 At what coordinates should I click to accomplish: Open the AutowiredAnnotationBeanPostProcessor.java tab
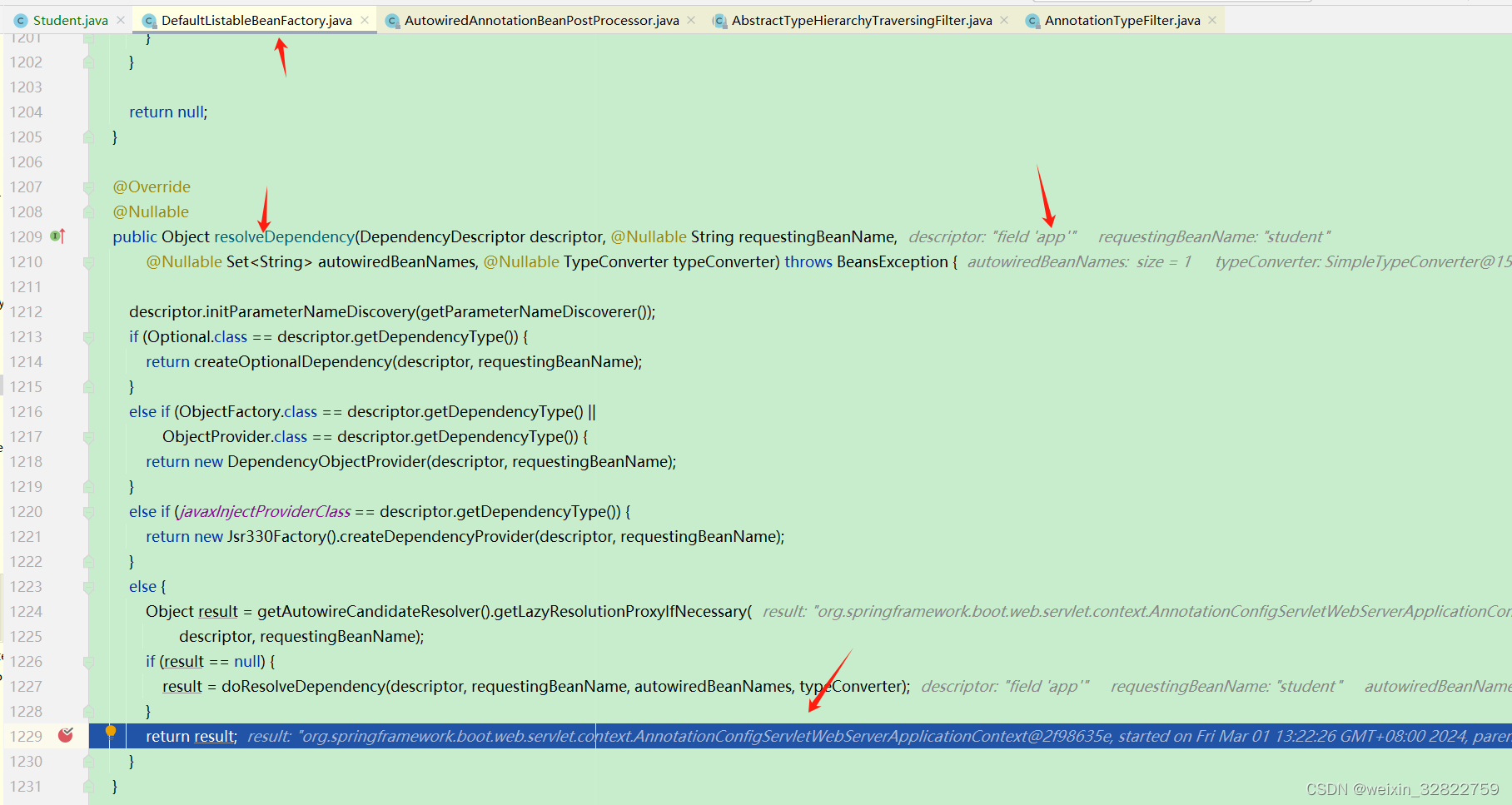(542, 20)
